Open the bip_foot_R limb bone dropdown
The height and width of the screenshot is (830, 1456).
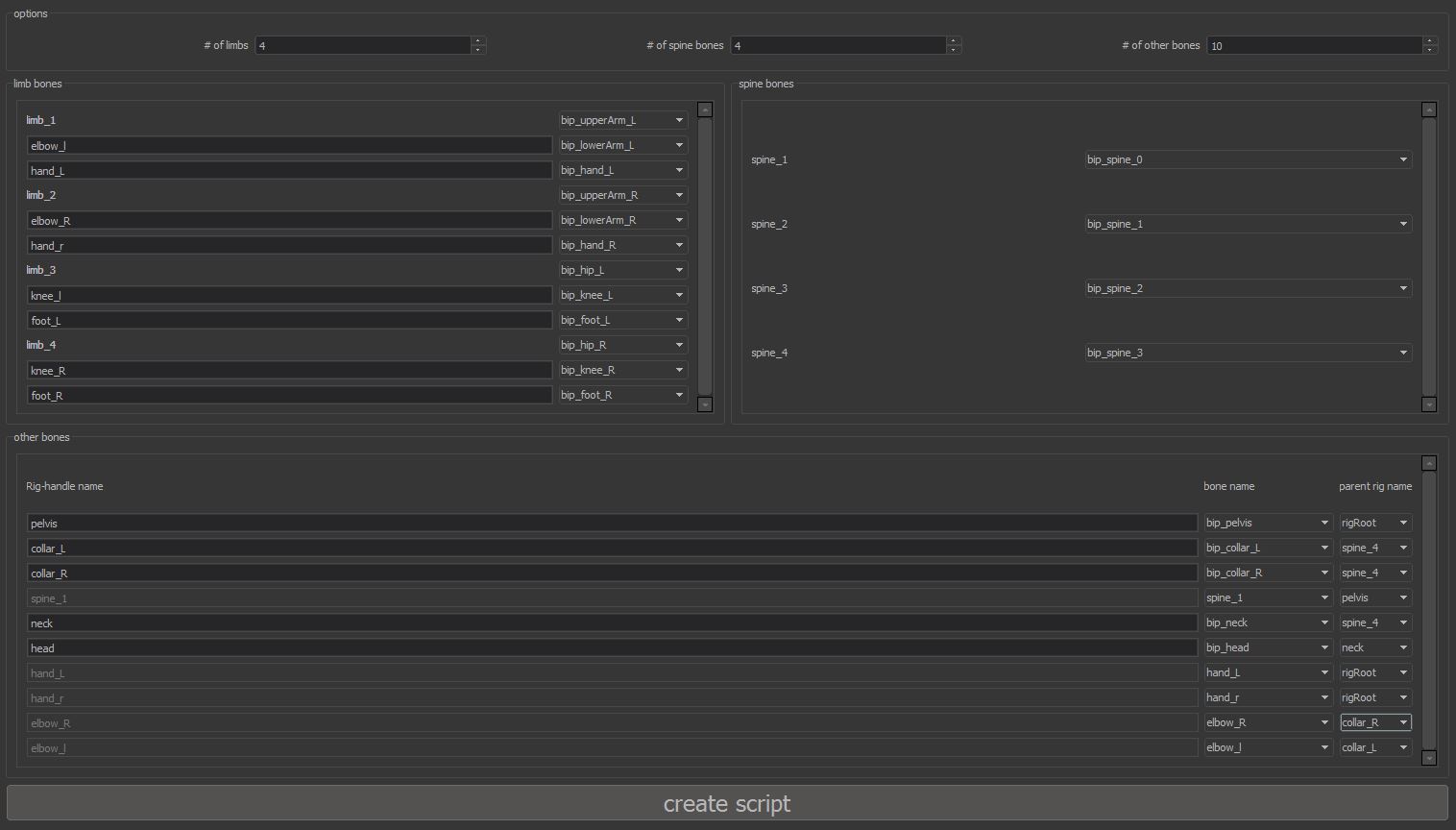click(623, 395)
